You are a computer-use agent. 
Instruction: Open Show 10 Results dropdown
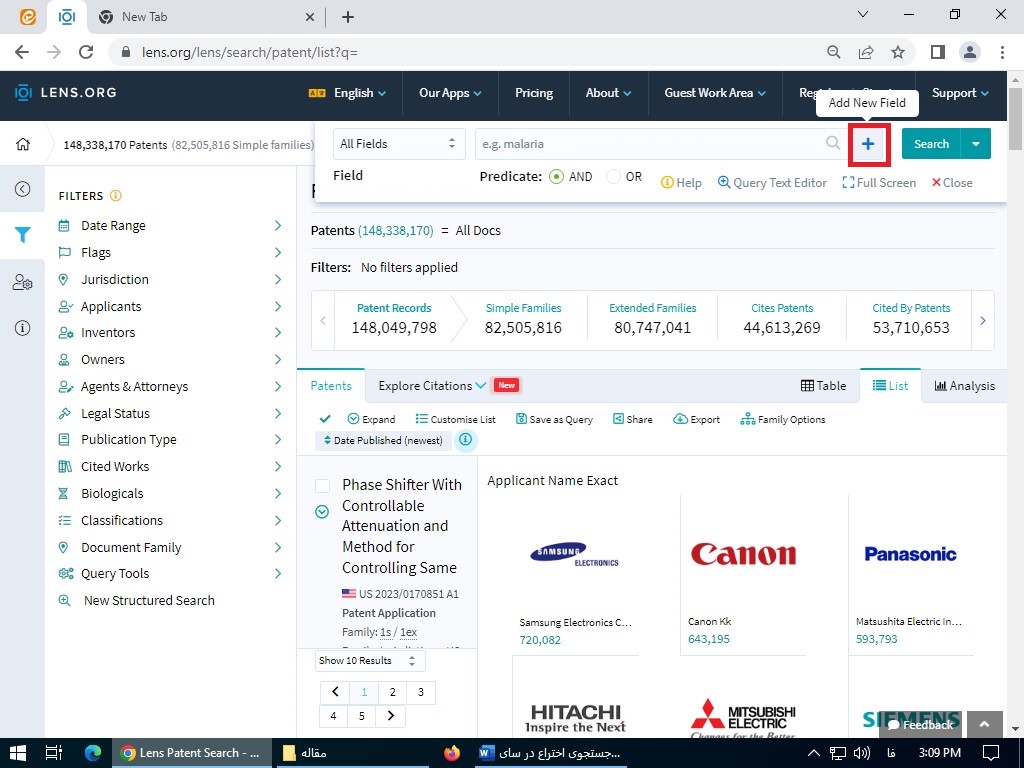[368, 661]
